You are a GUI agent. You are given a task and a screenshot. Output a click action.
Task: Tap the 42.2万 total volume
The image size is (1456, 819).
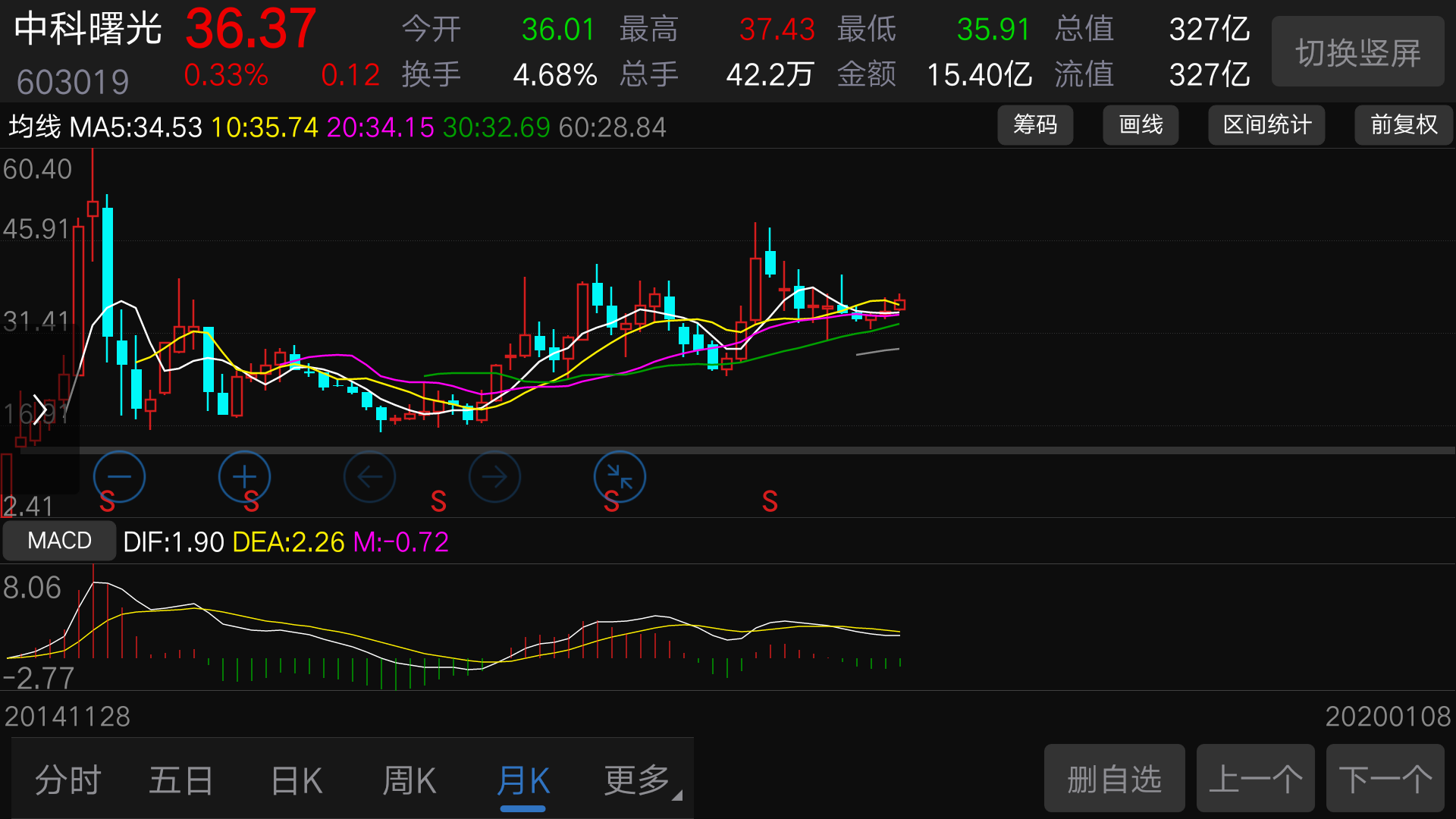[x=770, y=74]
